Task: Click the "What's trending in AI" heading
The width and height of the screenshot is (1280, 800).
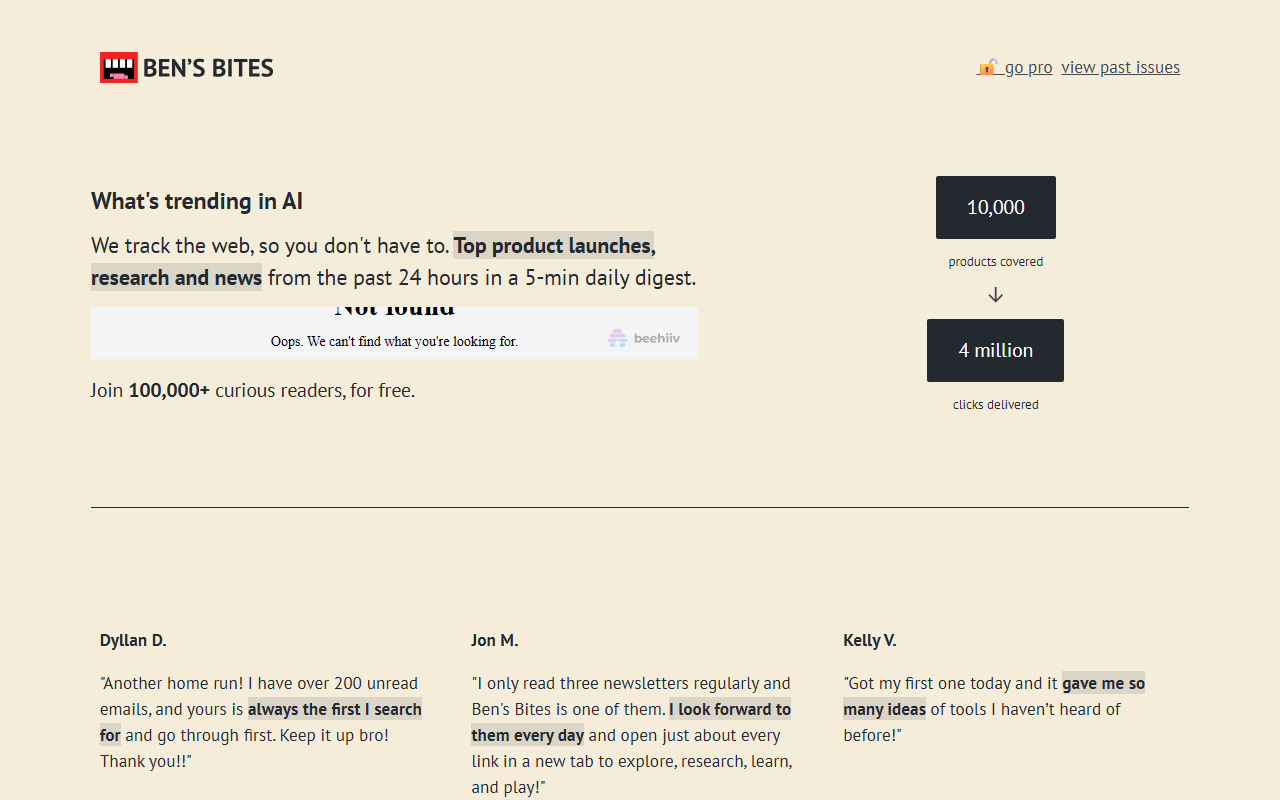Action: [197, 201]
